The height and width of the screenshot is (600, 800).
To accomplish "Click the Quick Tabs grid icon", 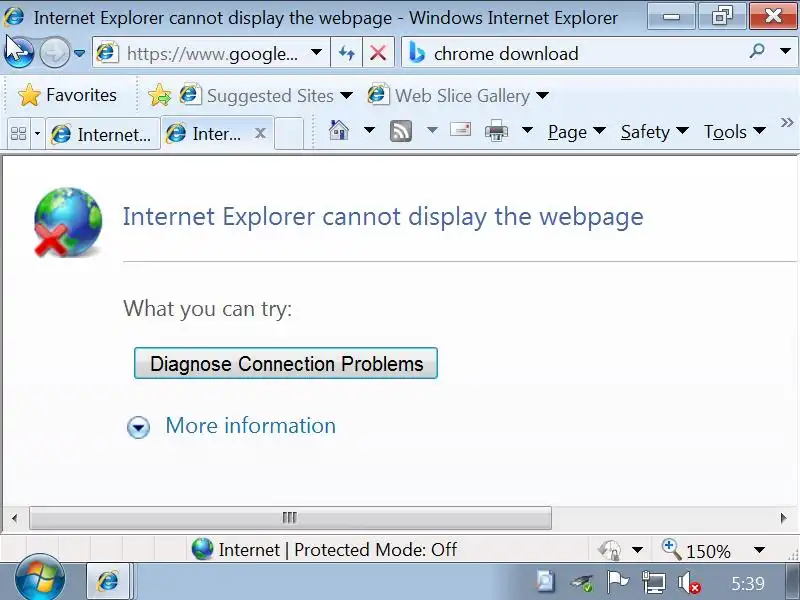I will 18,134.
